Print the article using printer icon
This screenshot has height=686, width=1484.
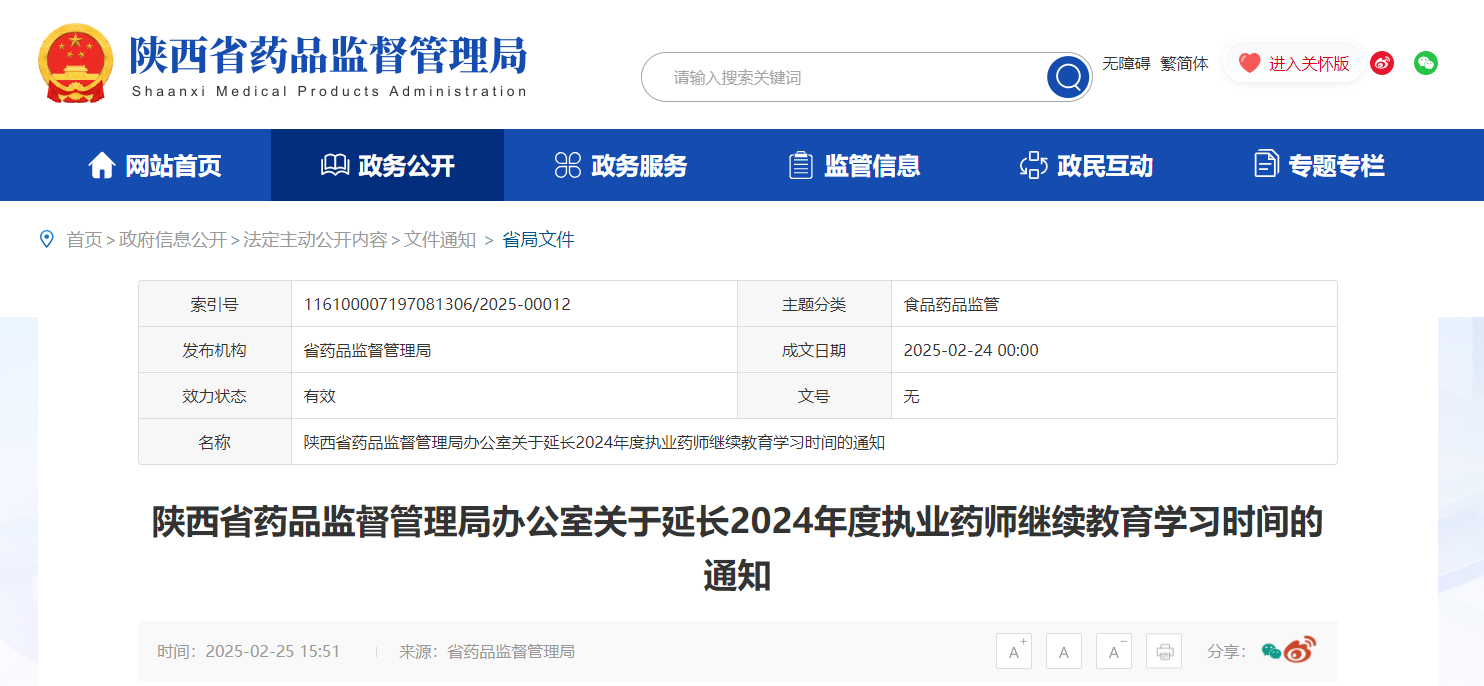point(1164,651)
